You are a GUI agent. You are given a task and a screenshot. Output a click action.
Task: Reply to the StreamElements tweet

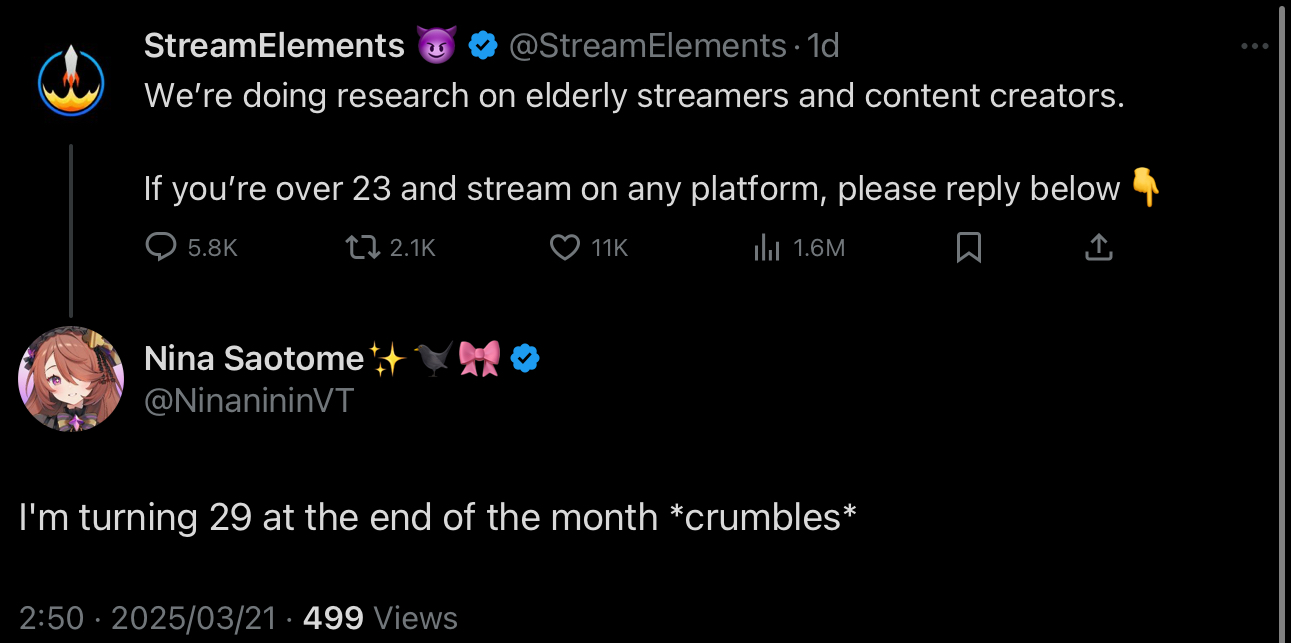162,247
